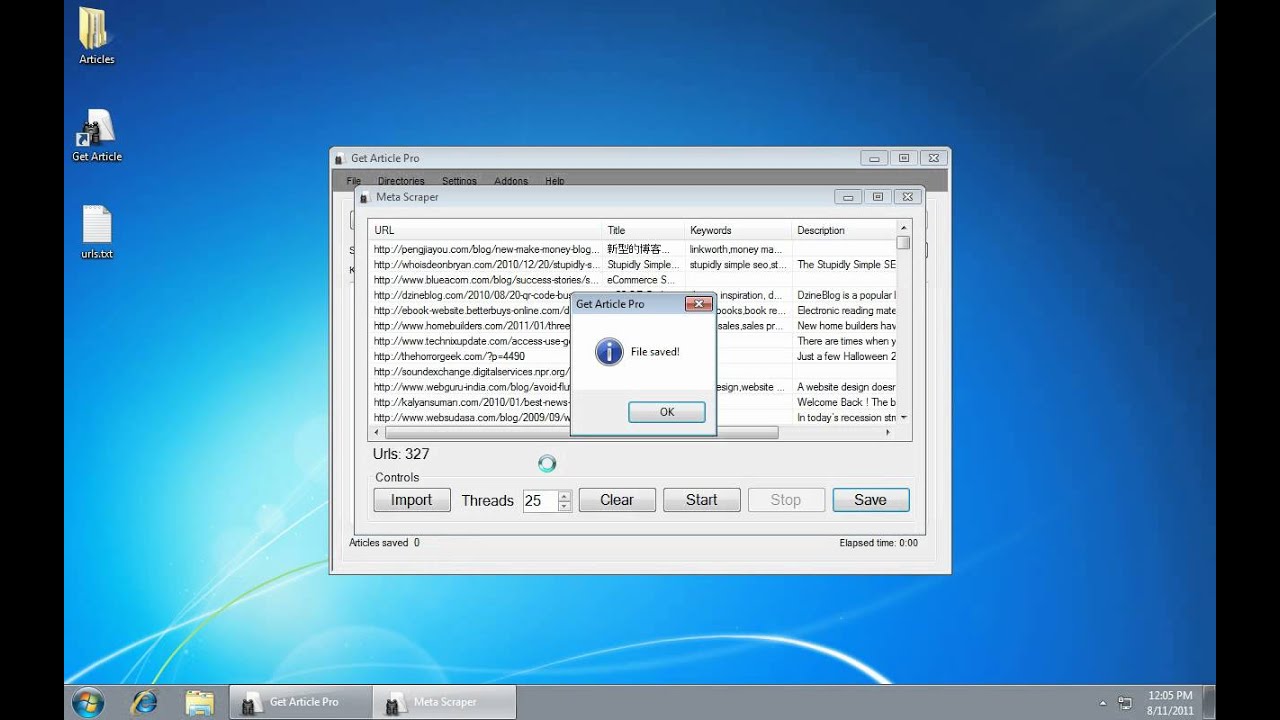Select the homebuilders.com URL row

(471, 326)
